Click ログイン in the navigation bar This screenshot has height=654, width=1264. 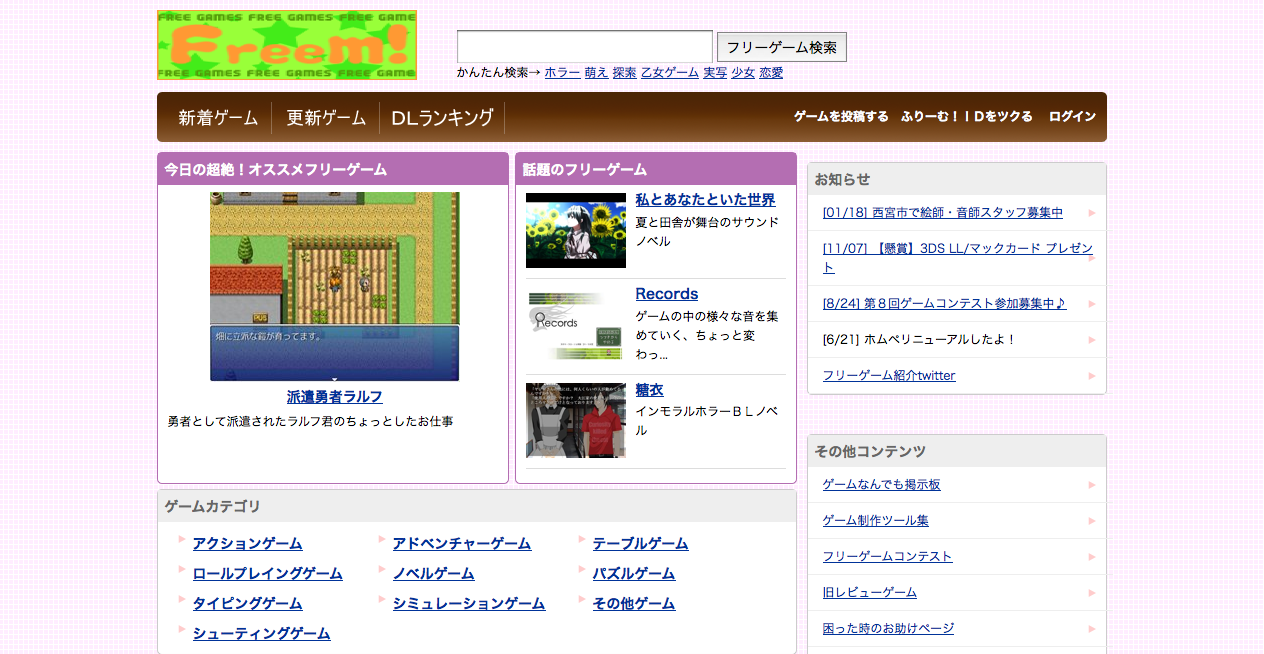pyautogui.click(x=1072, y=117)
